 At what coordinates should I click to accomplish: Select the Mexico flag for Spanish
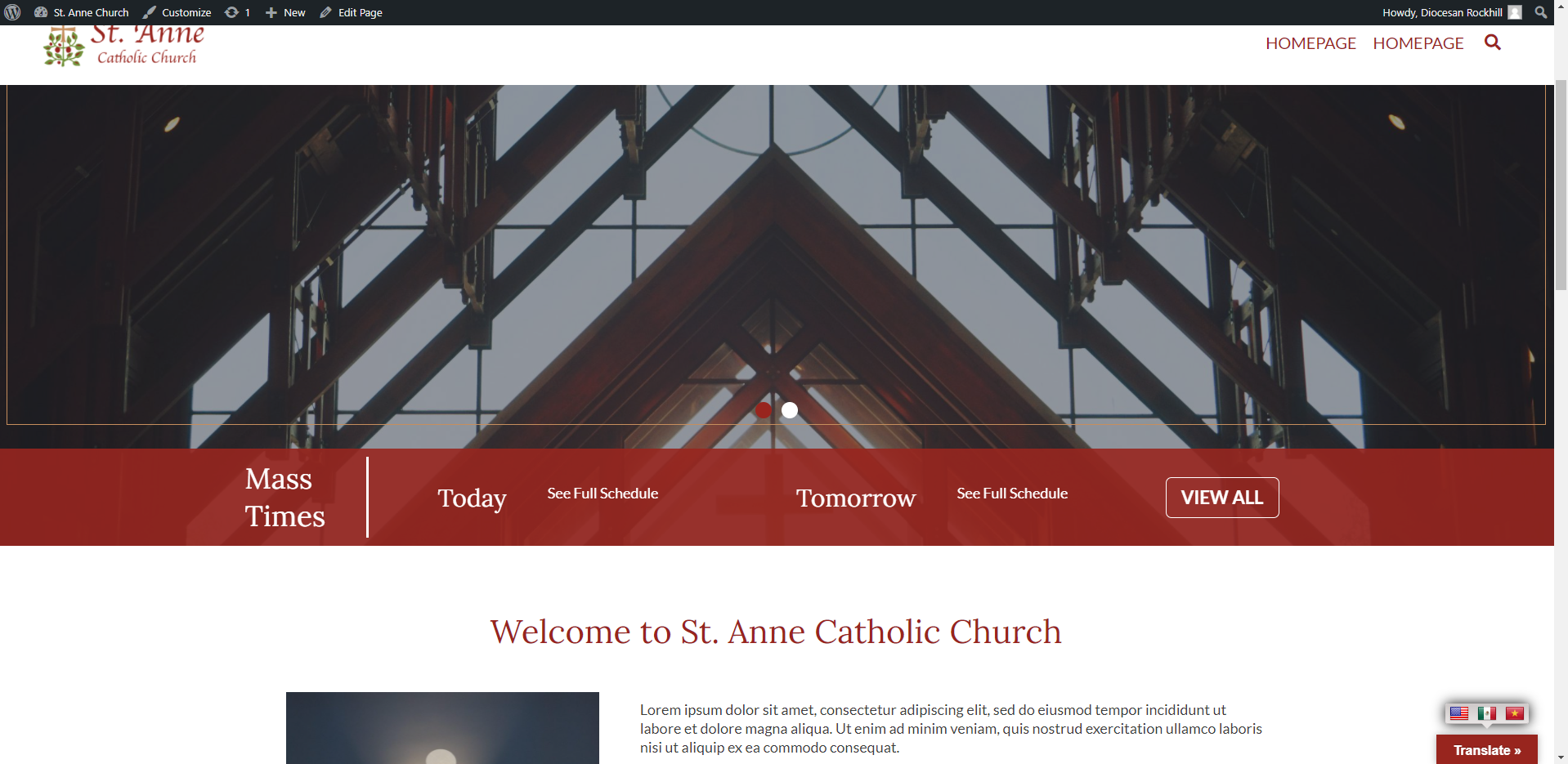point(1486,713)
